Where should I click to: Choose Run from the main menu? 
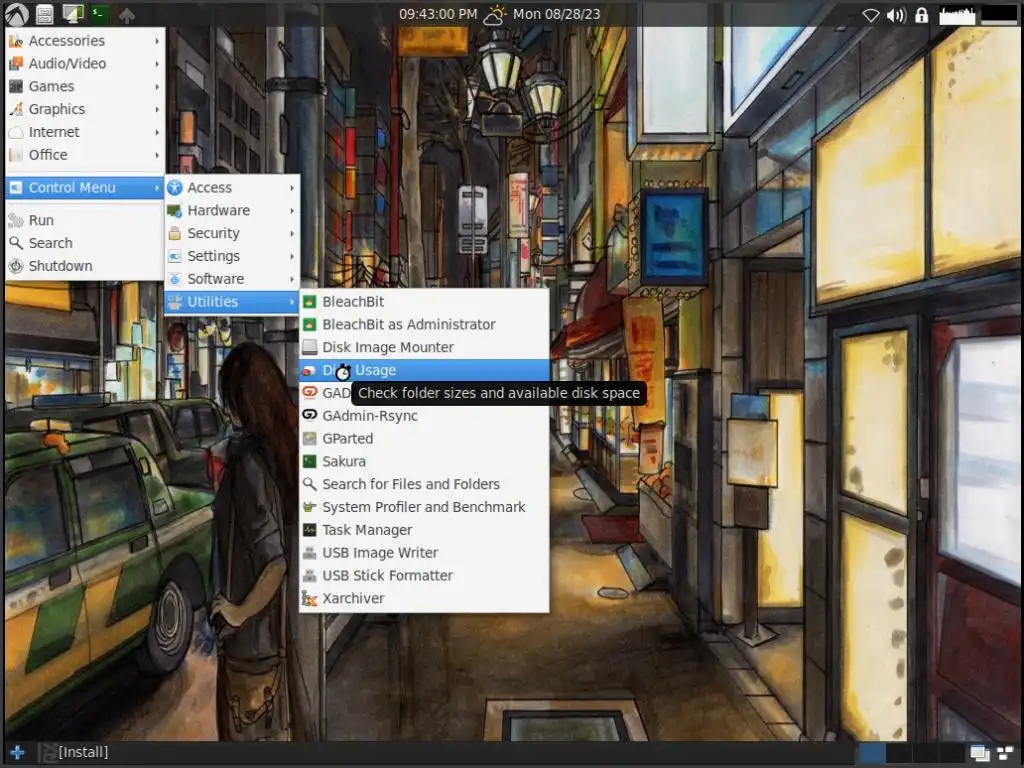point(84,220)
